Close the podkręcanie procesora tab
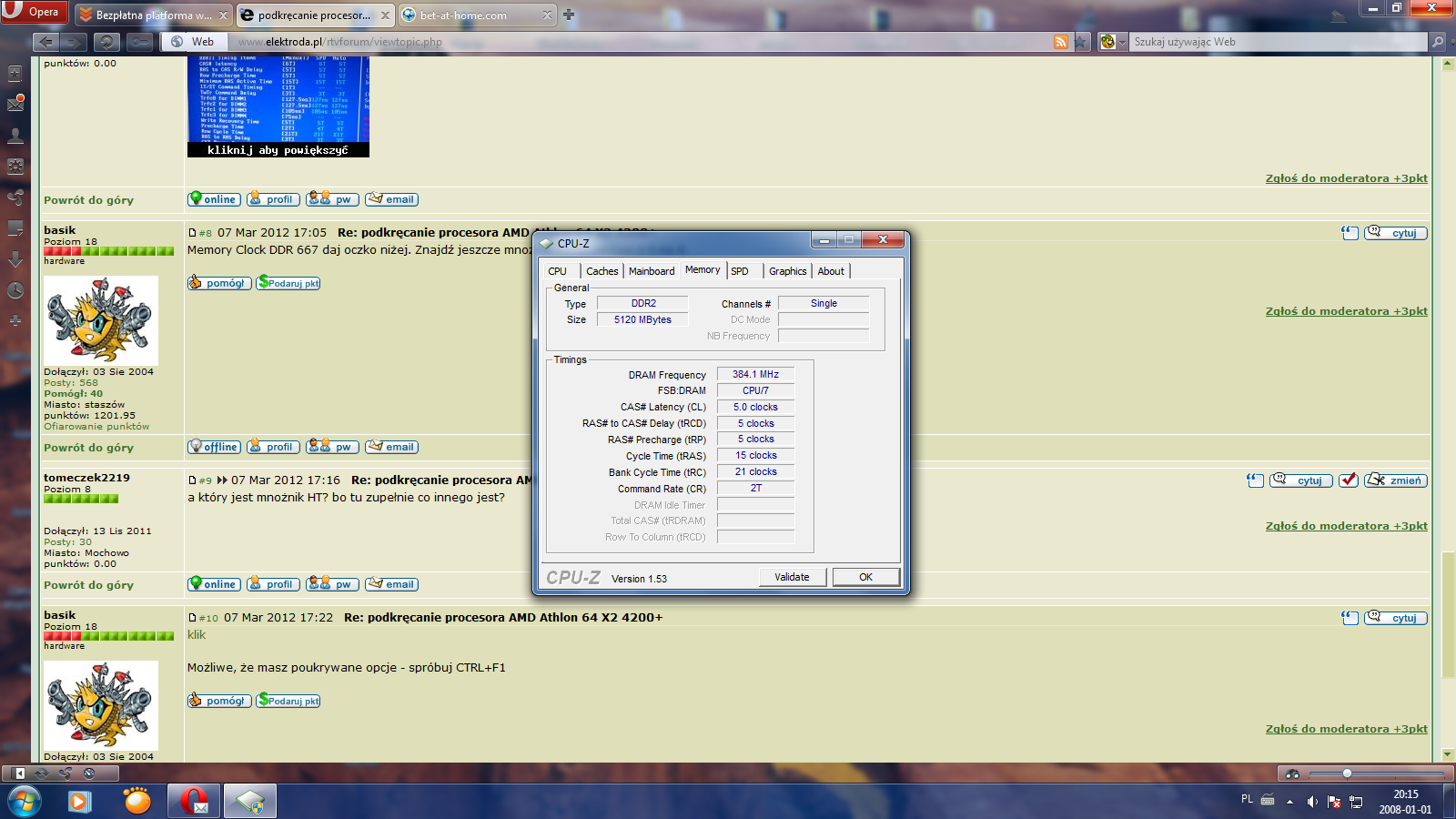Image resolution: width=1456 pixels, height=819 pixels. click(x=385, y=15)
